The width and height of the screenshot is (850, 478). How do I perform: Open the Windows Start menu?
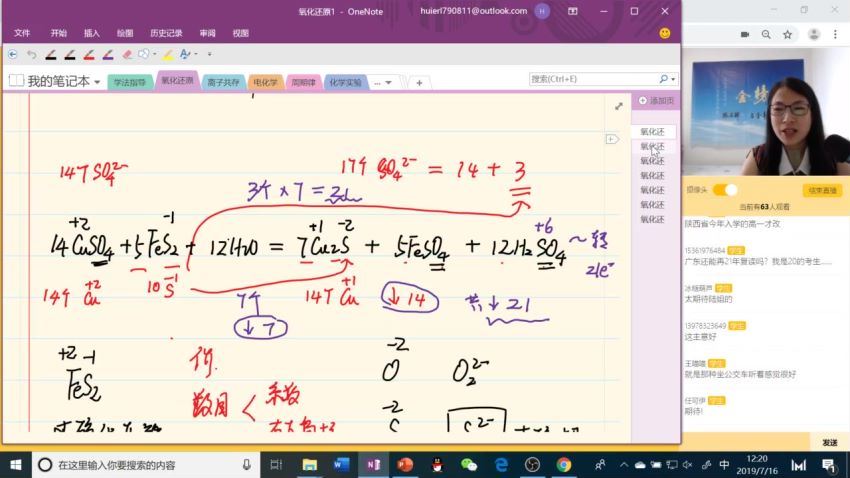[16, 465]
